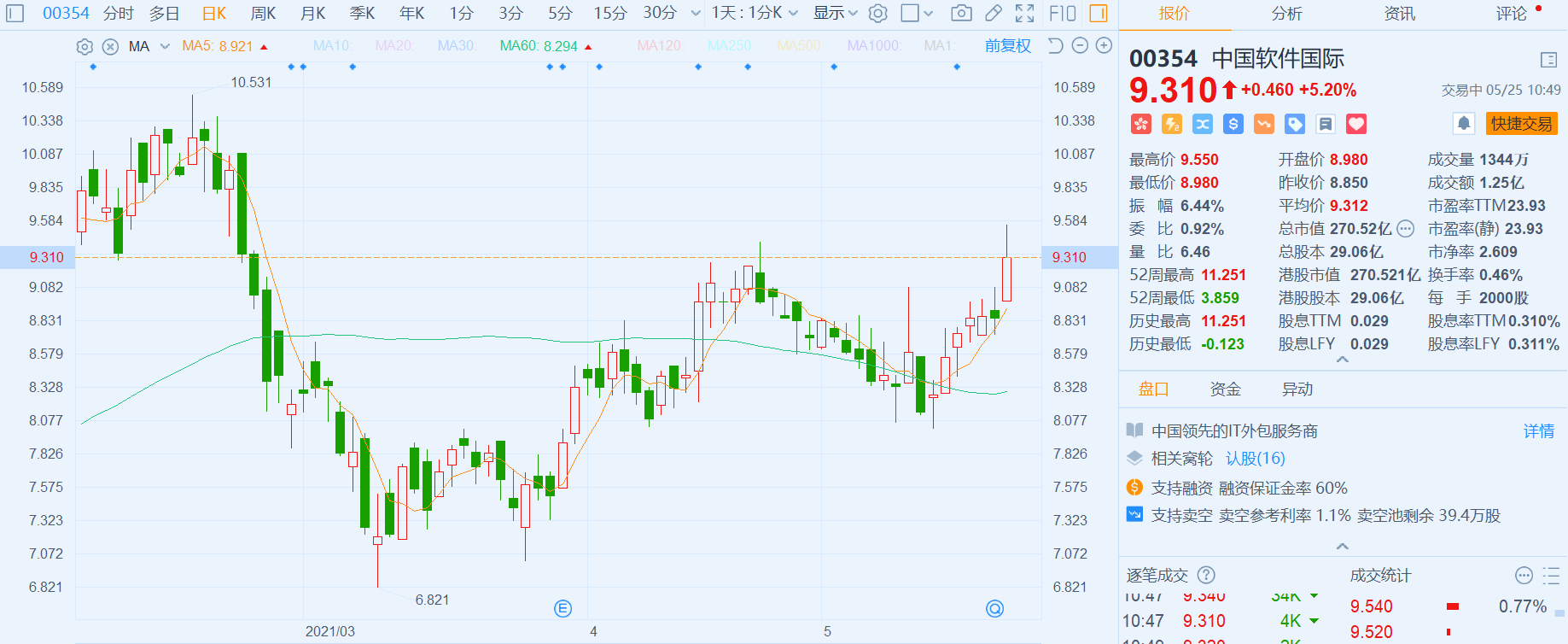Image resolution: width=1568 pixels, height=644 pixels.
Task: Toggle the MA500 moving average line
Action: click(800, 46)
